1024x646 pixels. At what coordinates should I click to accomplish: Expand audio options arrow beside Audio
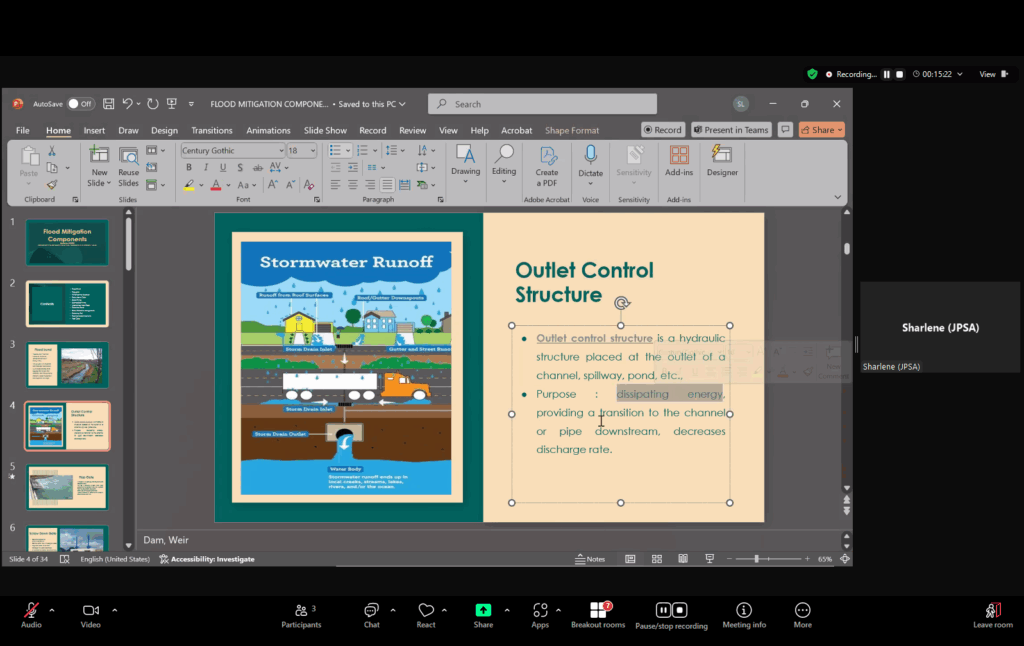pyautogui.click(x=52, y=610)
